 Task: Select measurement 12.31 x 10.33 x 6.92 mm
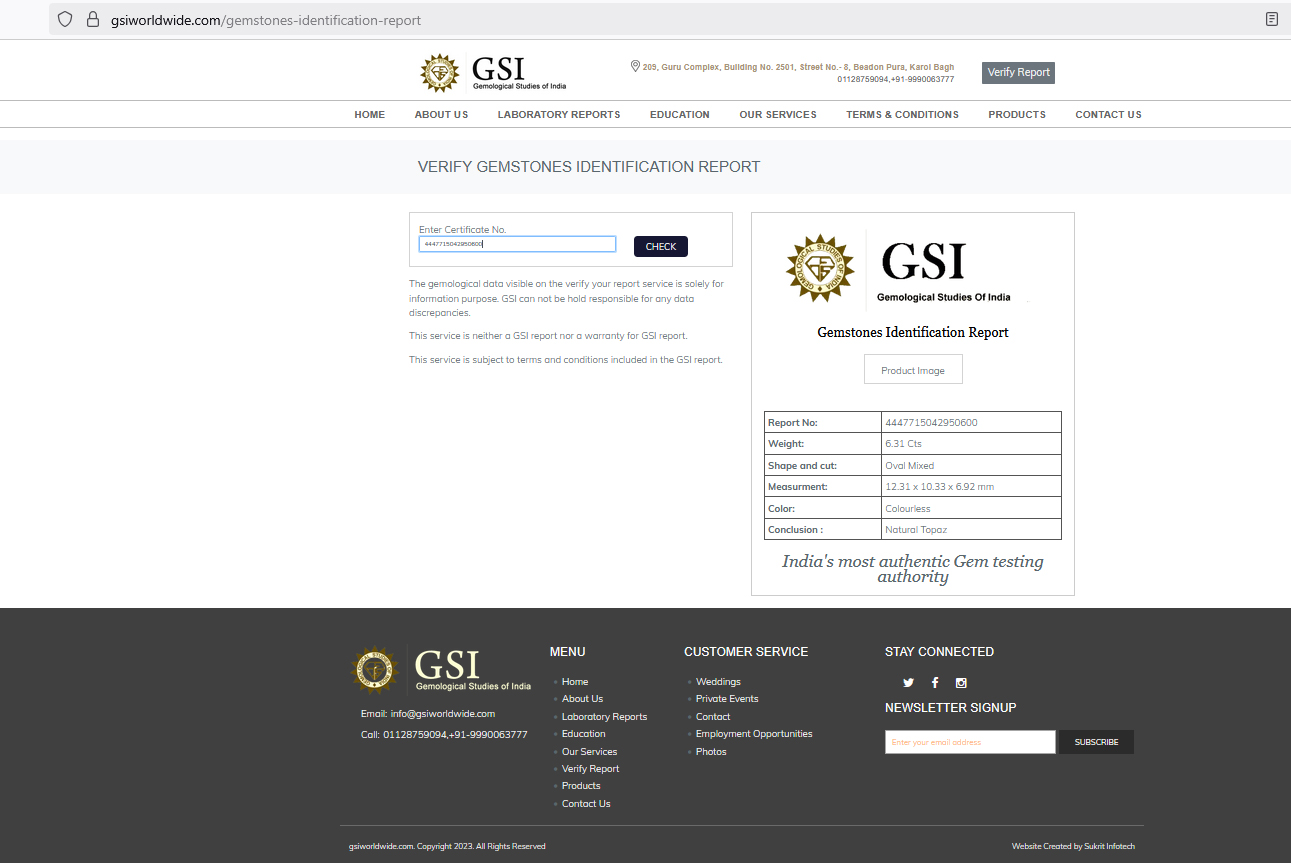pyautogui.click(x=939, y=487)
